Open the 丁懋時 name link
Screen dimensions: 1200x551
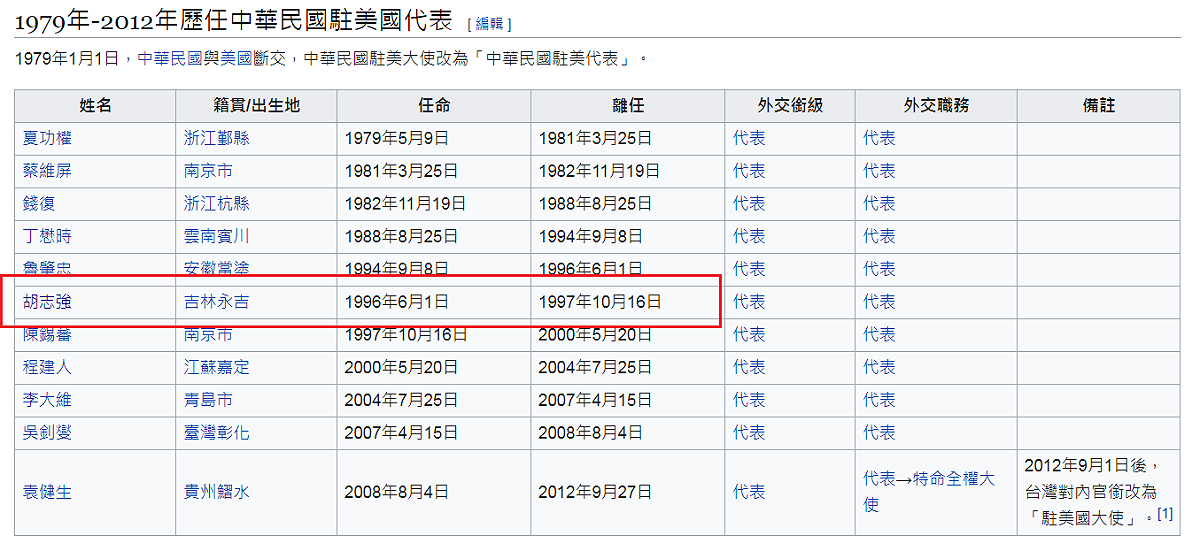click(x=47, y=236)
